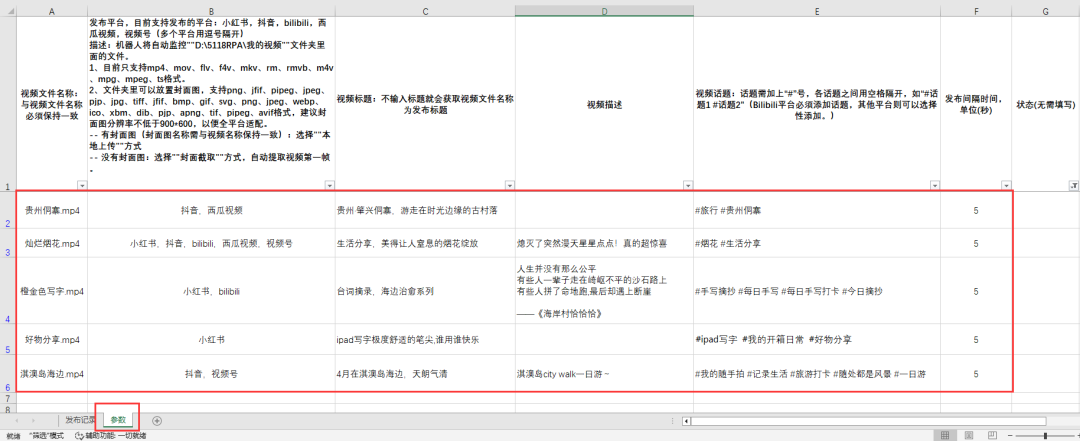The height and width of the screenshot is (441, 1080).
Task: Select the 参数 sheet tab
Action: tap(118, 420)
